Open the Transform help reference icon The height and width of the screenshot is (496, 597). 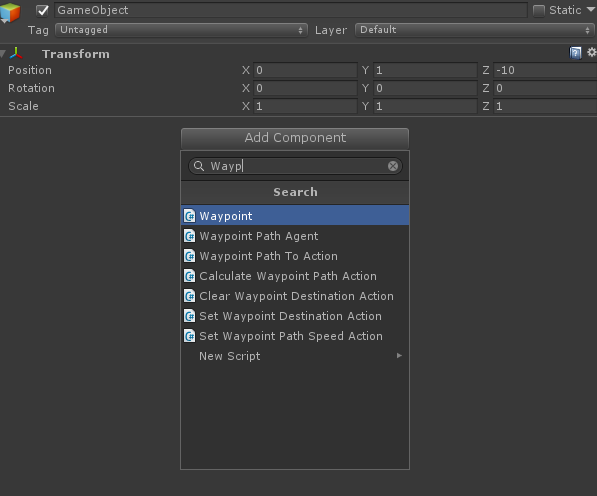[x=575, y=53]
